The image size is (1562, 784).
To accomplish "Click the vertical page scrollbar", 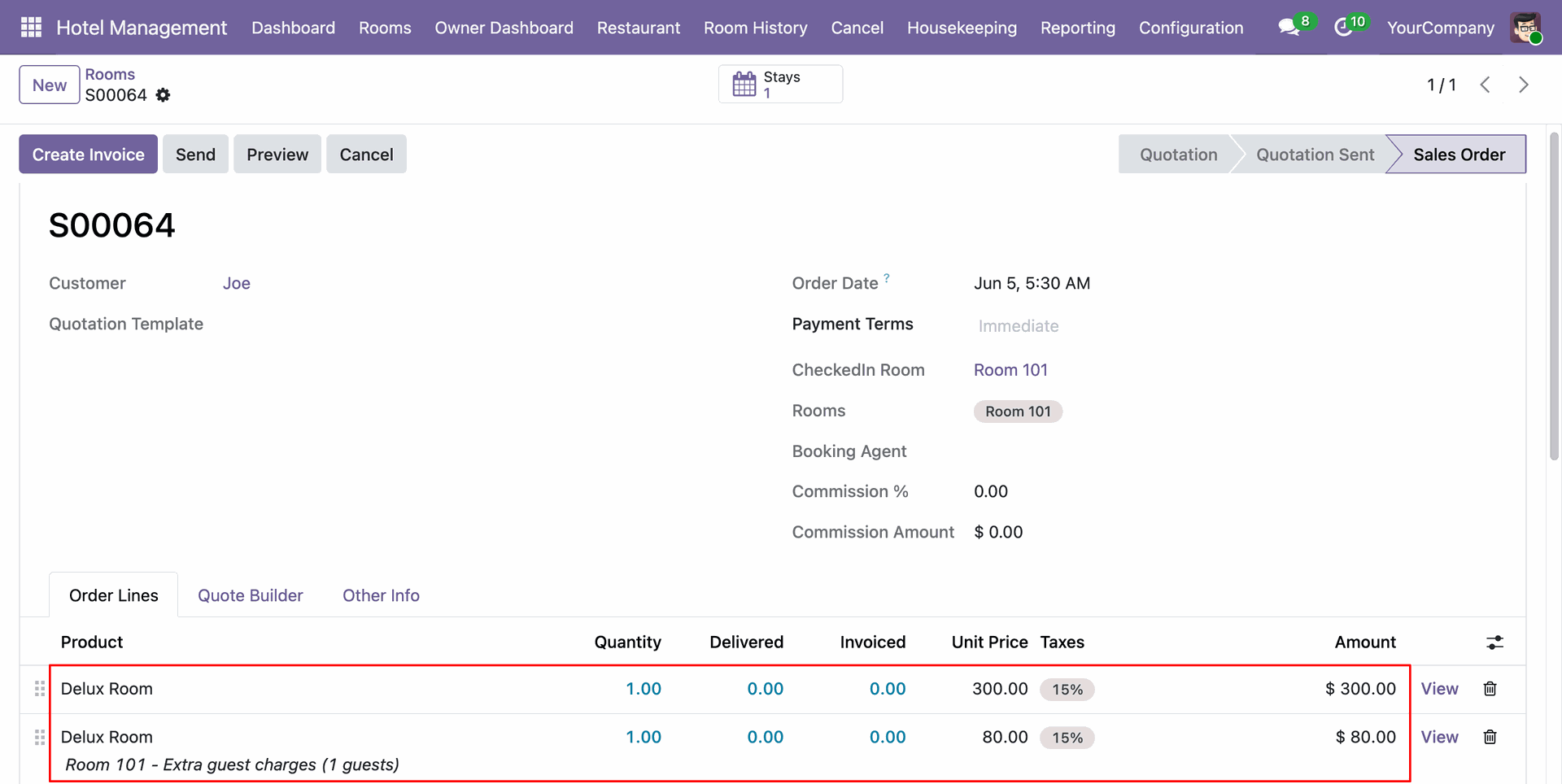I will [1554, 297].
